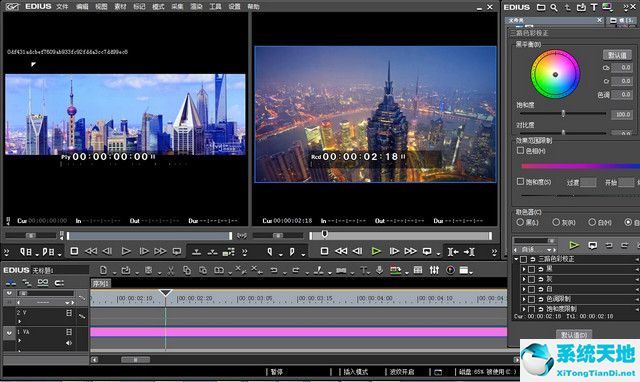The image size is (640, 382).
Task: Click the undo arrow in timeline toolbar
Action: (x=274, y=270)
